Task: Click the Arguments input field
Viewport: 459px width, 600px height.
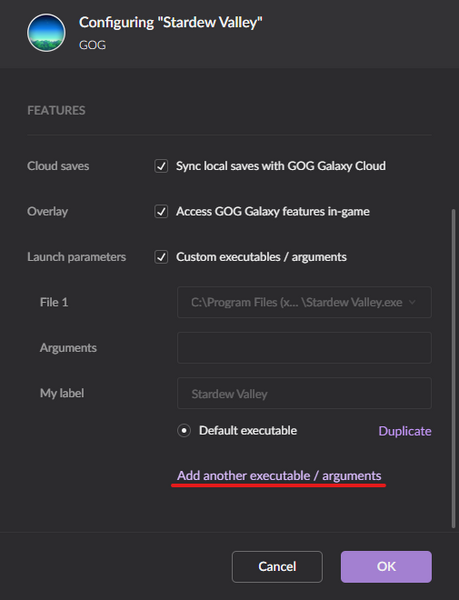Action: (x=304, y=348)
